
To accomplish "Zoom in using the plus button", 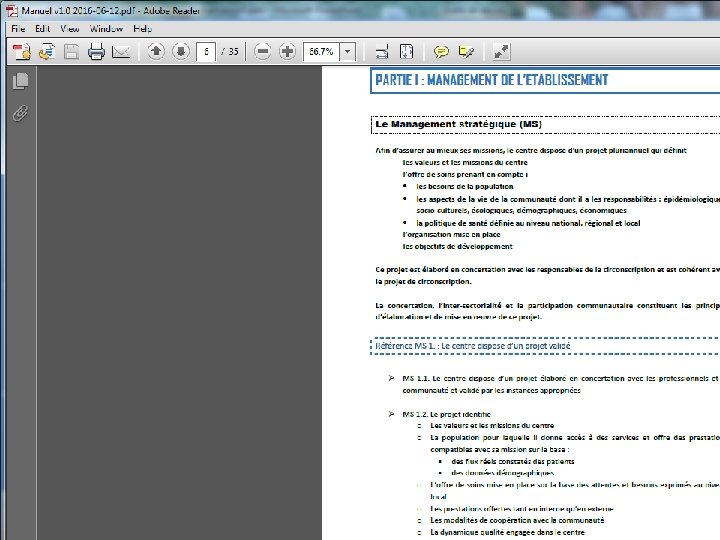I will 287,51.
